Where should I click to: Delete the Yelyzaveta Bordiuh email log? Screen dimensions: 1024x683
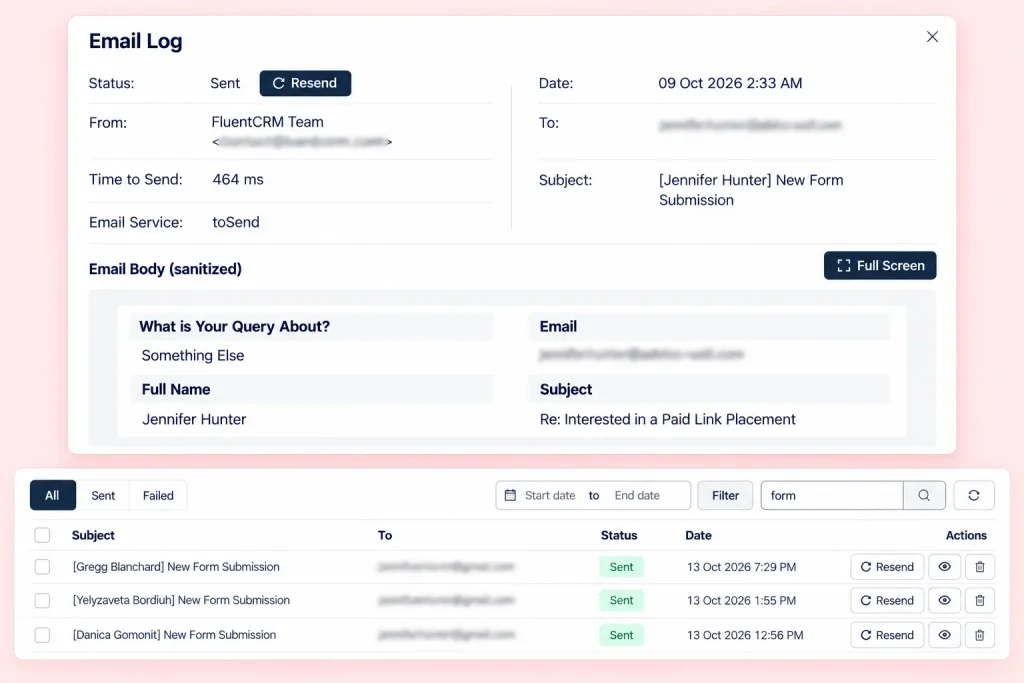(980, 600)
